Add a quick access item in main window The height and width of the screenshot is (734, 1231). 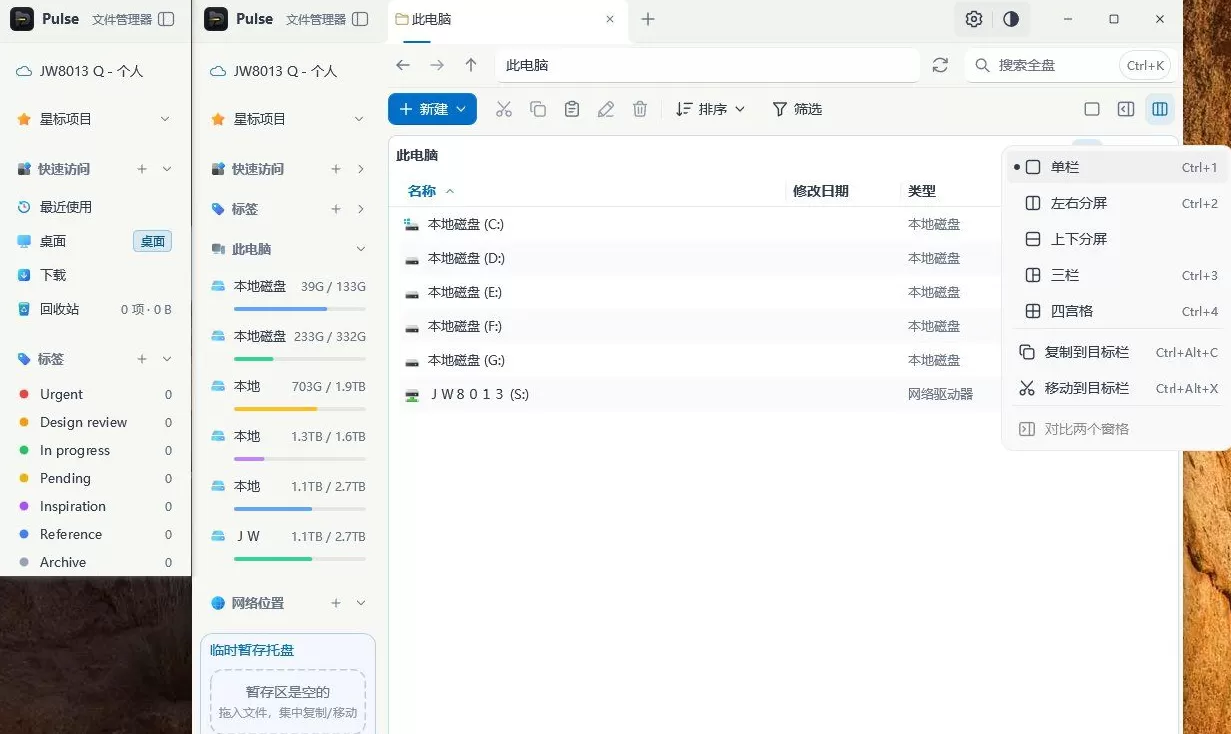tap(336, 169)
